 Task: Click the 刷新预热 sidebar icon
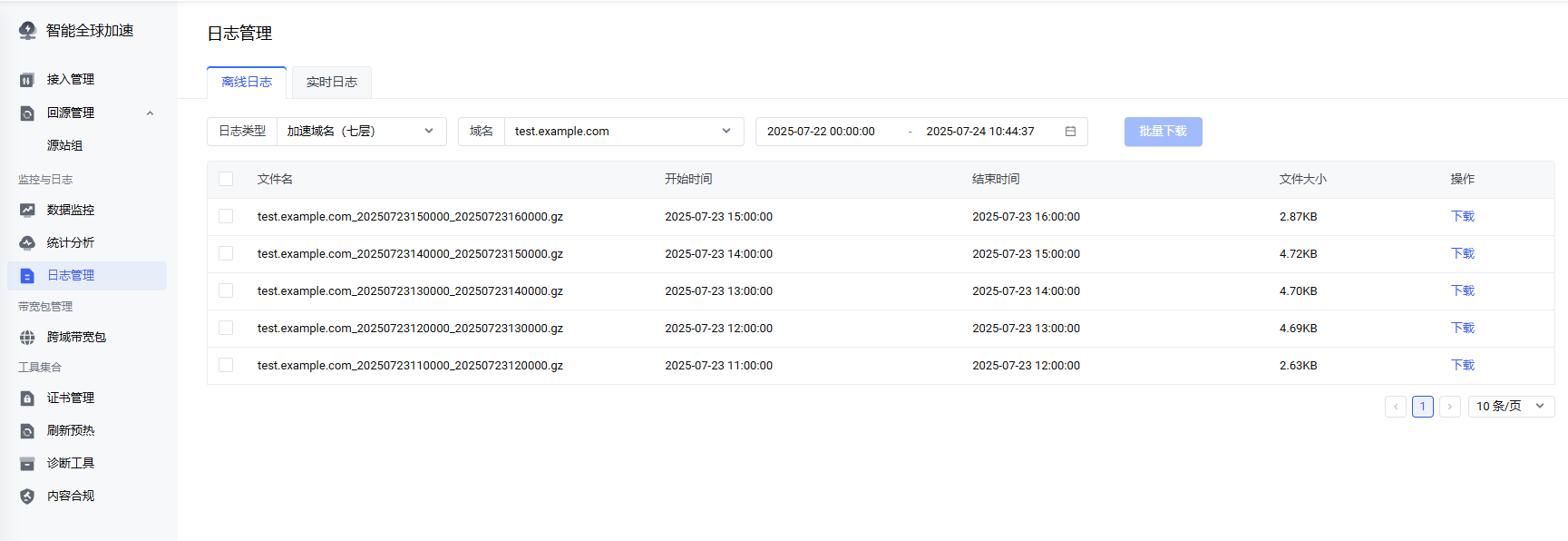click(x=27, y=431)
